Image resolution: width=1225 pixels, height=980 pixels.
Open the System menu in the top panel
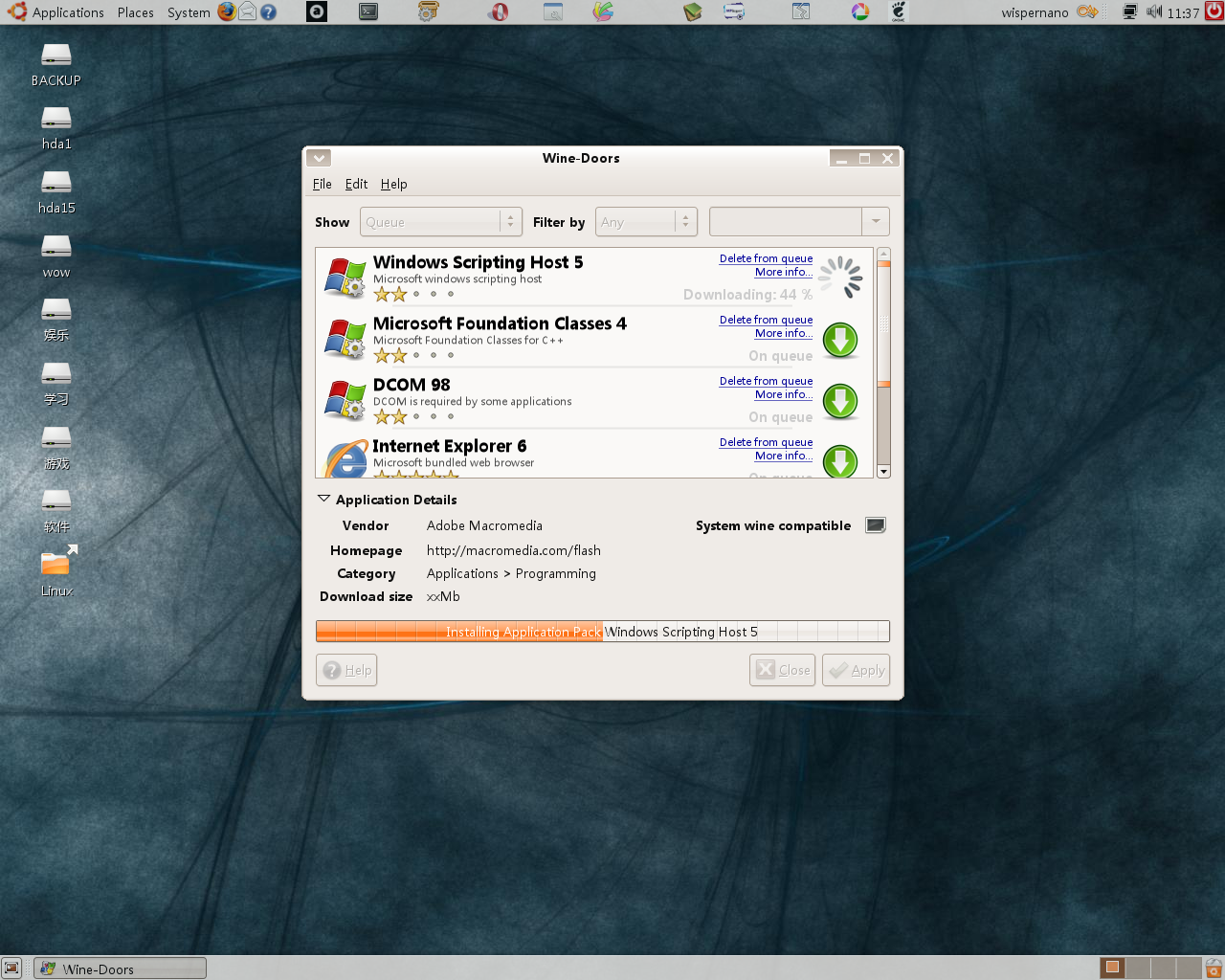click(189, 12)
